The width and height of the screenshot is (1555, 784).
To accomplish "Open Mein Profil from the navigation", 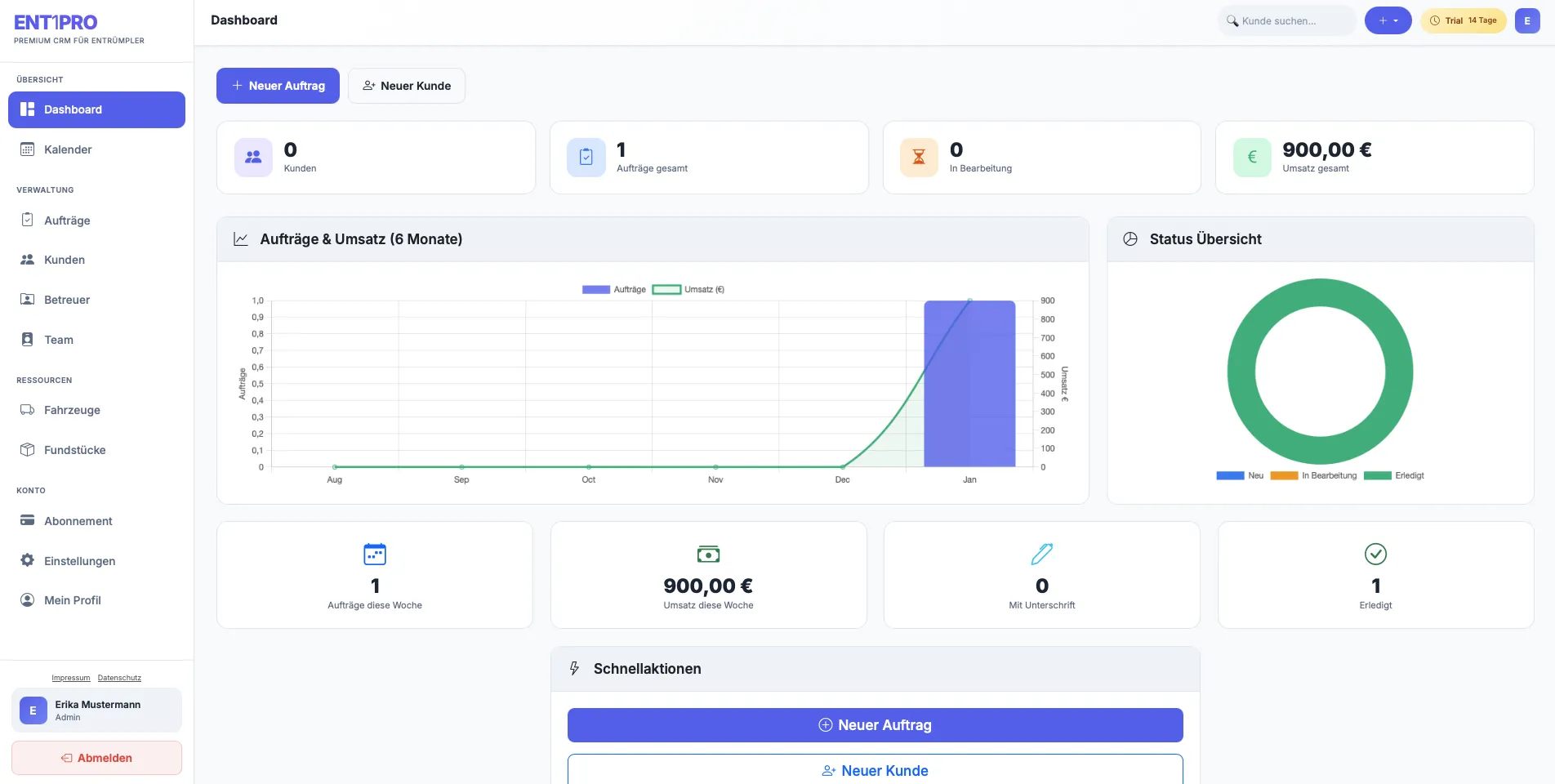I will click(x=72, y=599).
